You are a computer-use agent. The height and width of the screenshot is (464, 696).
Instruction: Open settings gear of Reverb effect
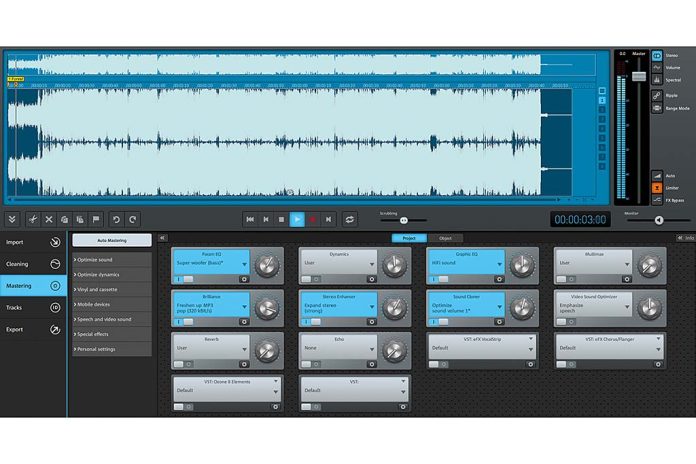point(244,364)
